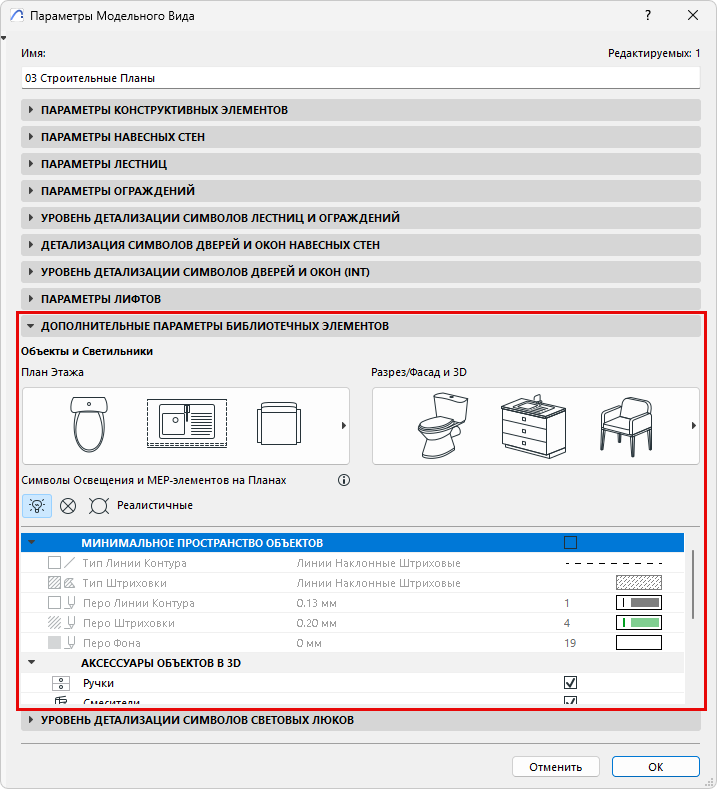Choose the 3D toilet preview

(x=443, y=426)
